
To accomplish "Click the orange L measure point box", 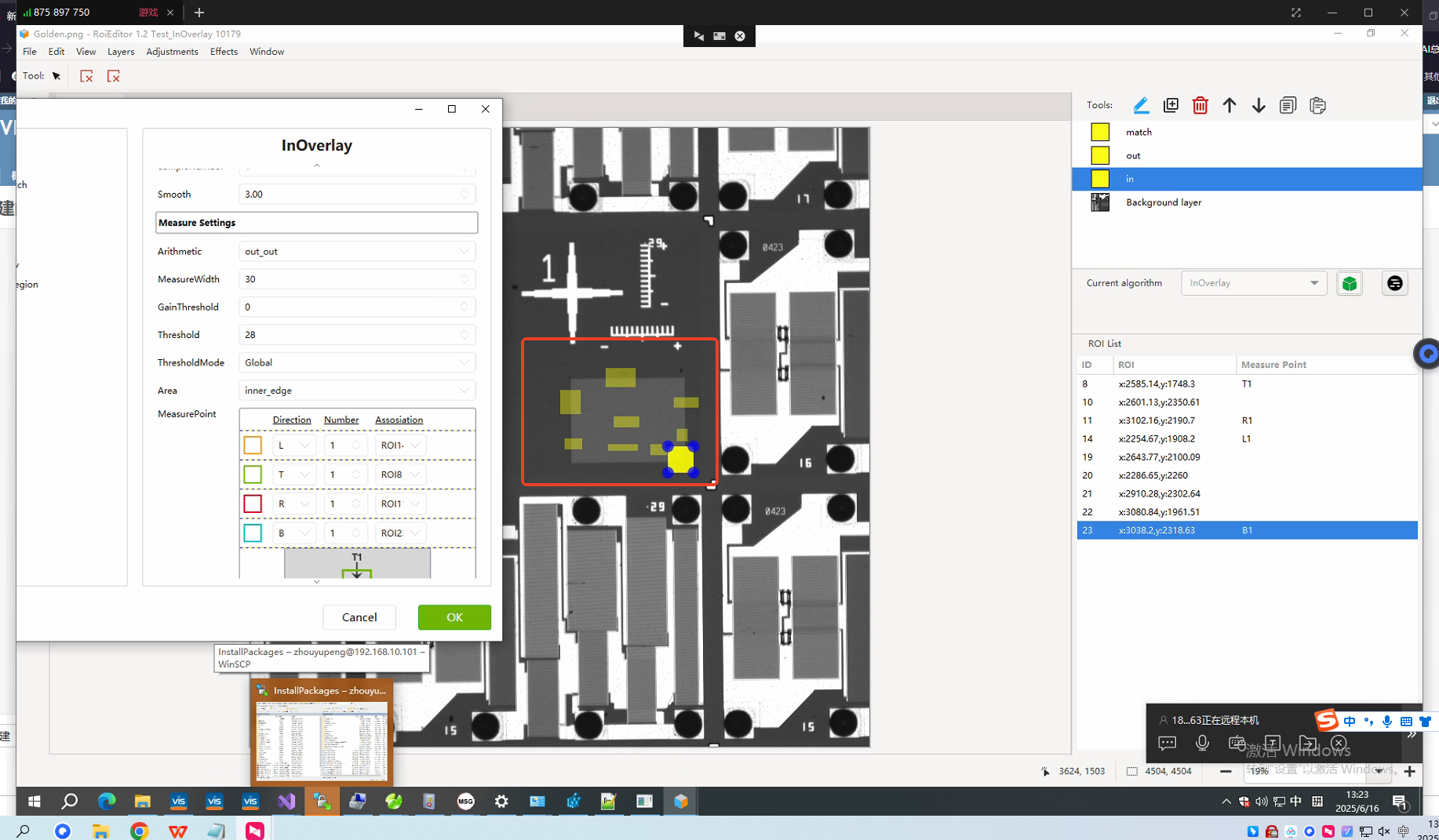I will click(x=253, y=445).
